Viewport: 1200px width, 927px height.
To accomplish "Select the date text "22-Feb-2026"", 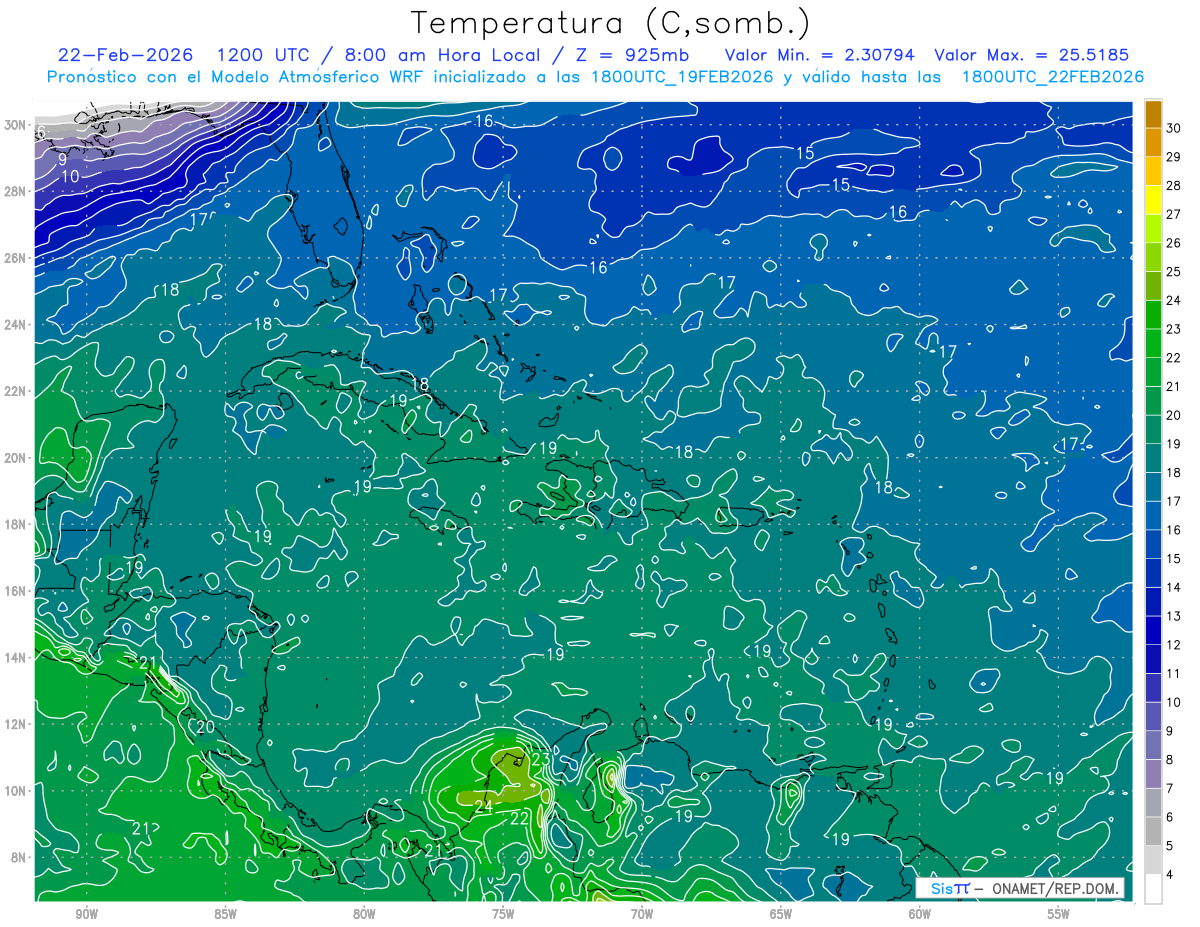I will [125, 55].
